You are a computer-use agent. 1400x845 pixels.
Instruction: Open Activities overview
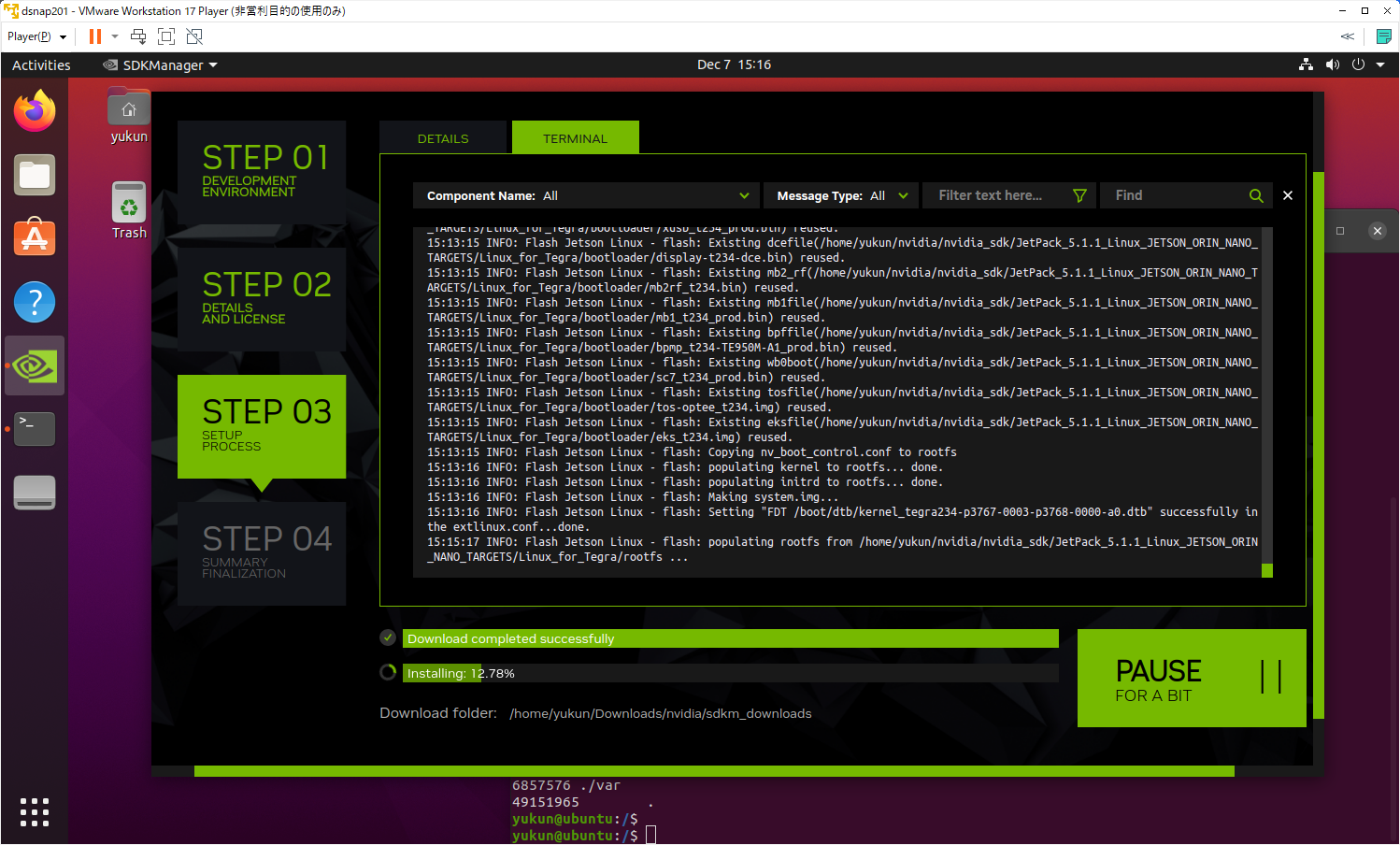tap(41, 64)
